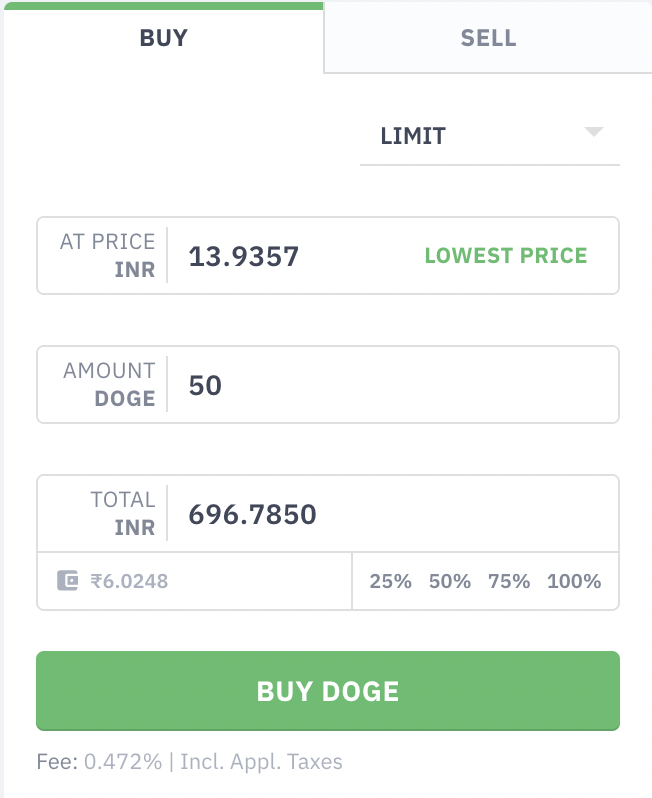The image size is (652, 798).
Task: Select the BUY tab
Action: point(163,38)
